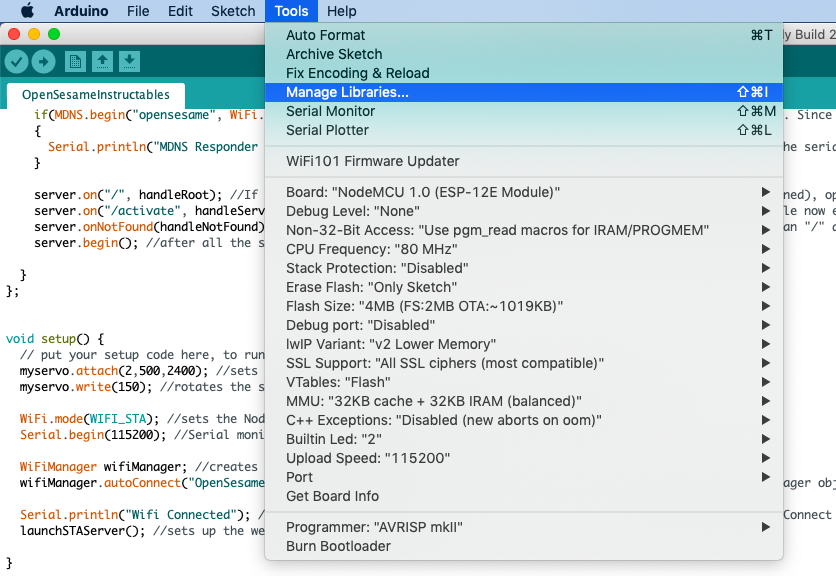
Task: Save the sketch using the down-arrow icon
Action: tap(130, 61)
